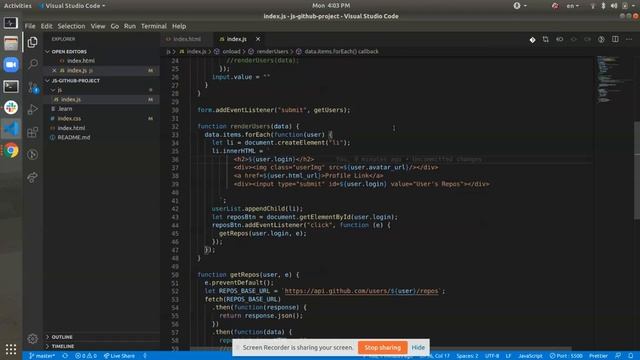
Task: Open the Visual Studio Code app menu
Action: tap(72, 6)
